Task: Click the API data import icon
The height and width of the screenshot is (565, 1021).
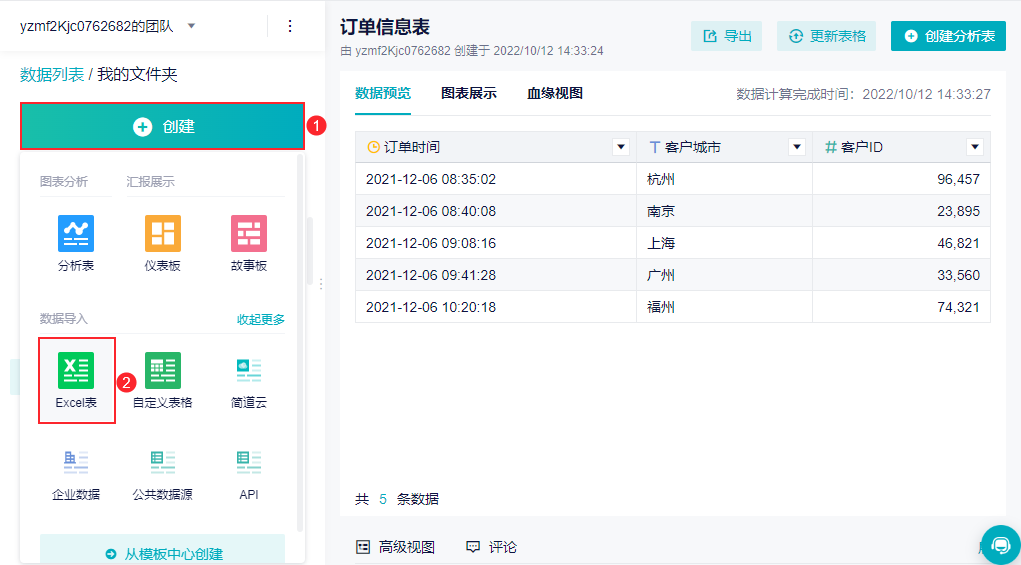Action: point(249,462)
